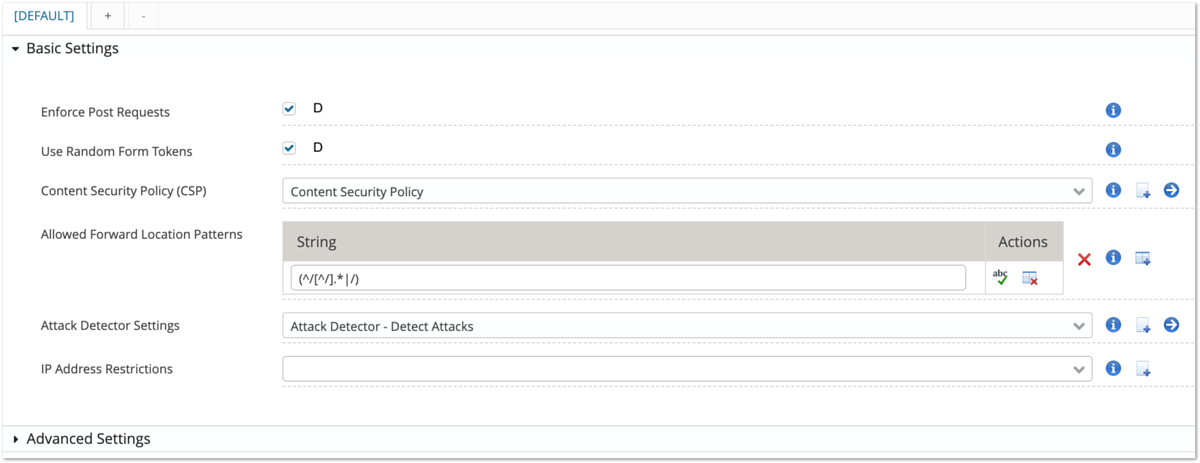Screen dimensions: 1200x463
Task: Click red X beside Allowed Forward Location table
Action: pos(1084,259)
